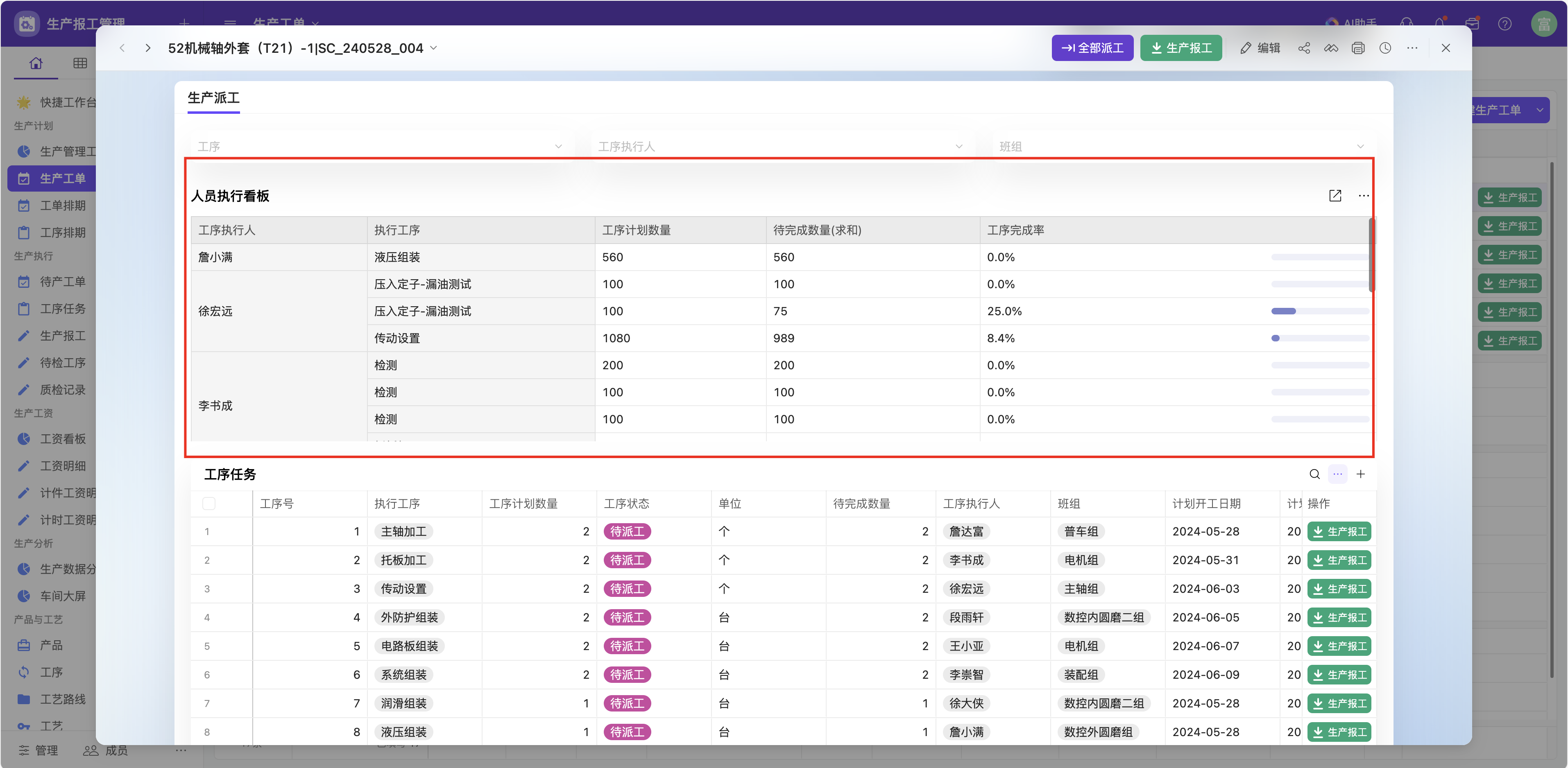Go to previous record arrow

click(x=122, y=48)
